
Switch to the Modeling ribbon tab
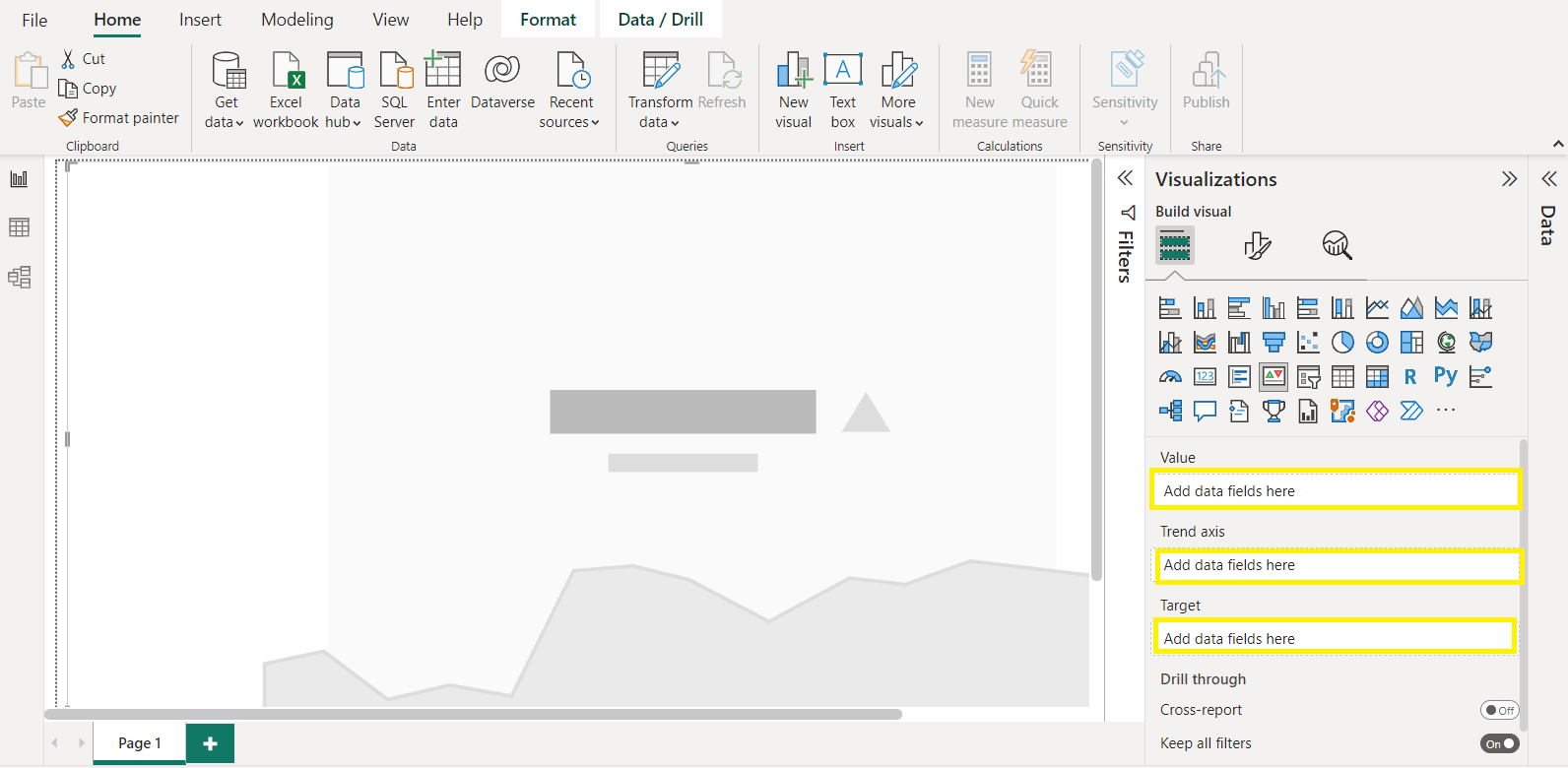point(297,20)
